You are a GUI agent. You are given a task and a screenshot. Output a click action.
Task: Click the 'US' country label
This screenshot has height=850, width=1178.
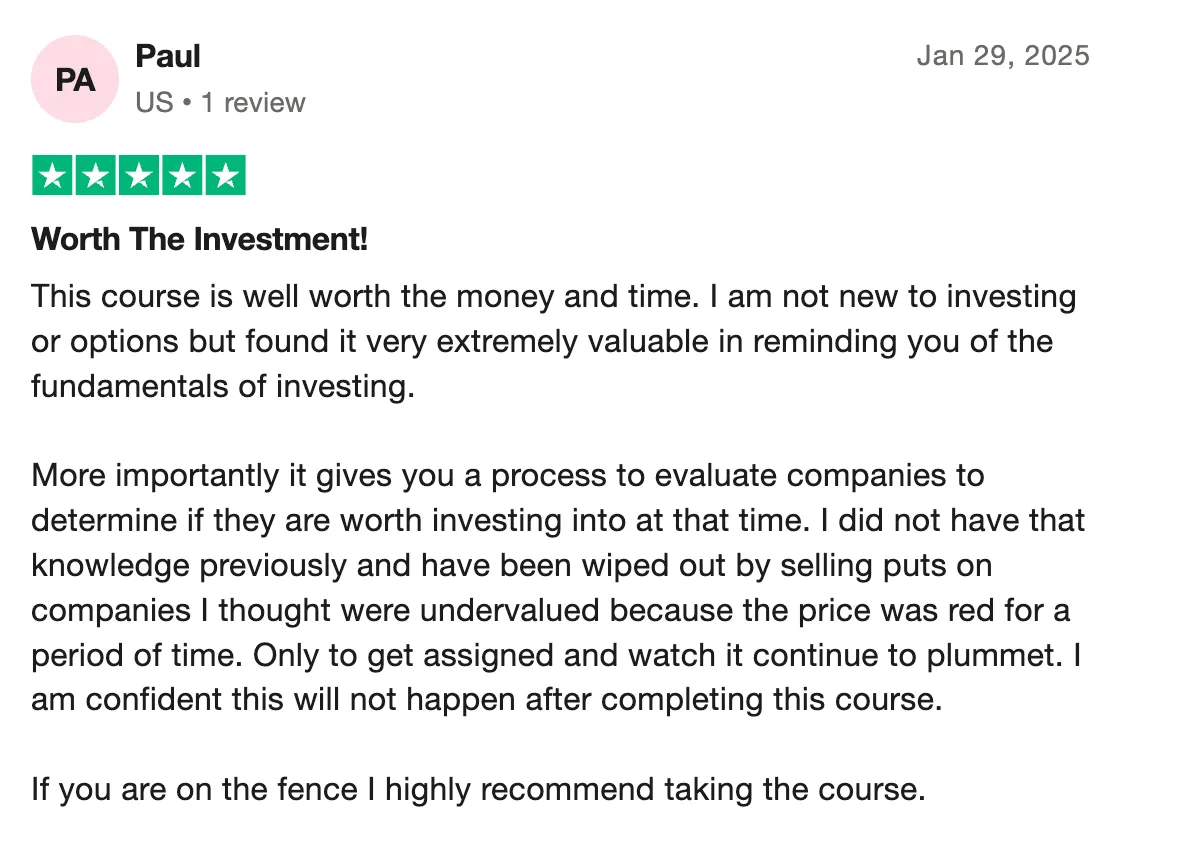coord(154,103)
